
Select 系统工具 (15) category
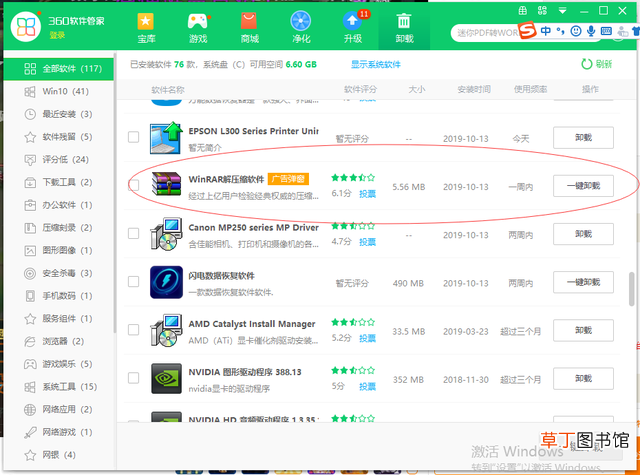(x=58, y=387)
